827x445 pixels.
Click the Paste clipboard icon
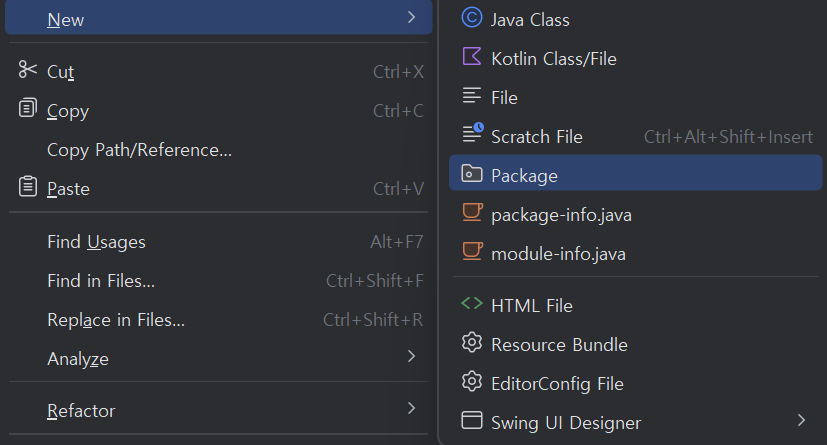[27, 186]
